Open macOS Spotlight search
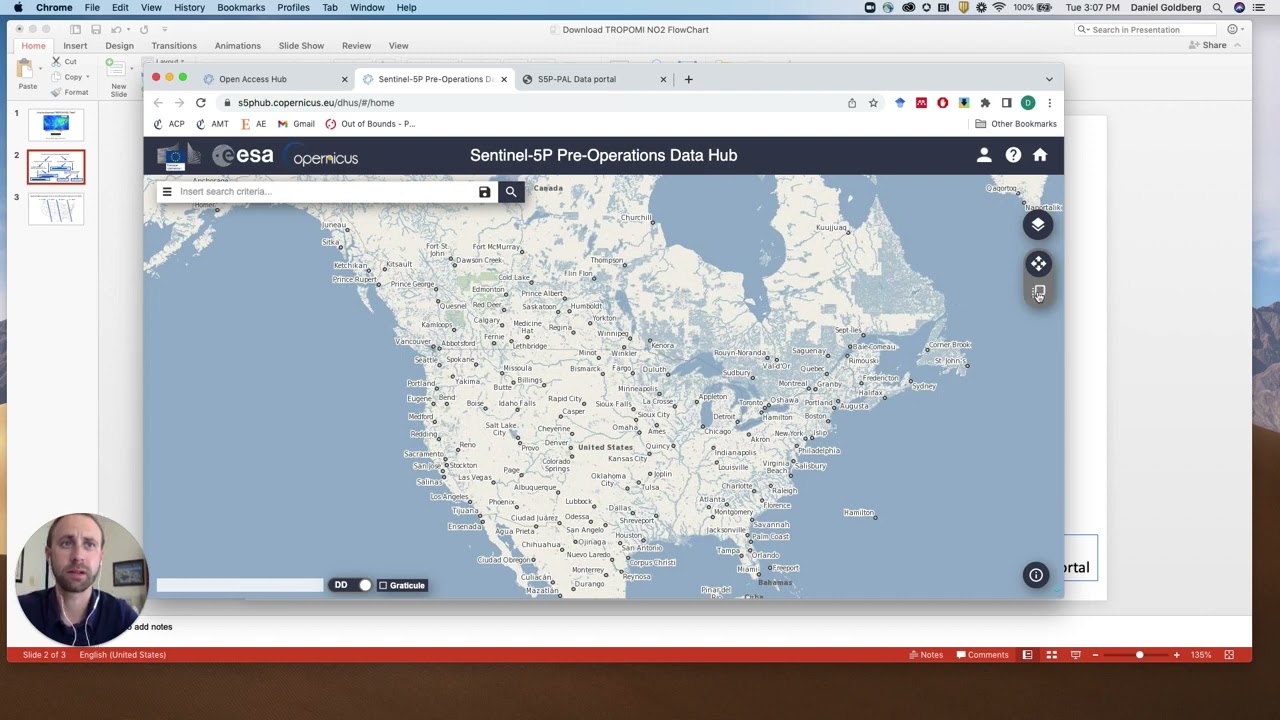This screenshot has width=1280, height=720. coord(1217,8)
